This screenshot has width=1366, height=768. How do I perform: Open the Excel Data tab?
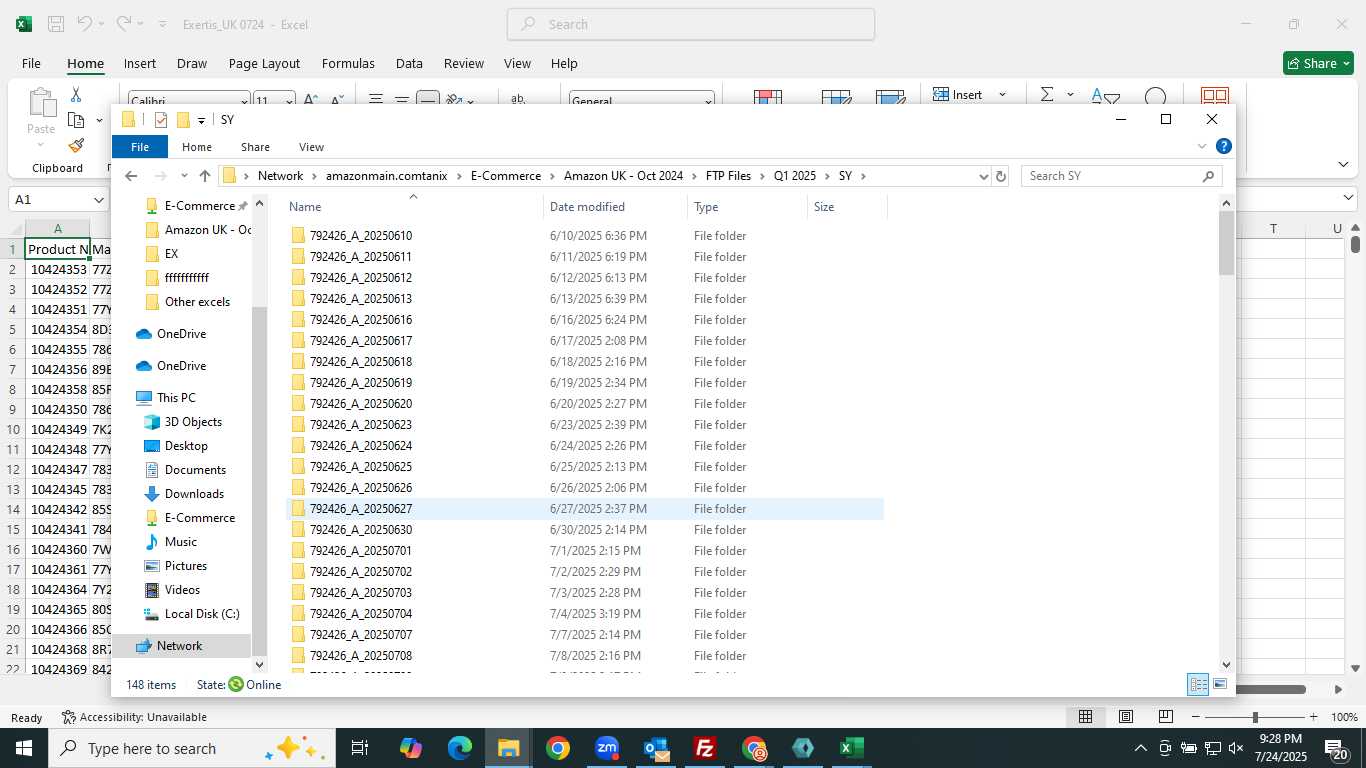pos(409,63)
